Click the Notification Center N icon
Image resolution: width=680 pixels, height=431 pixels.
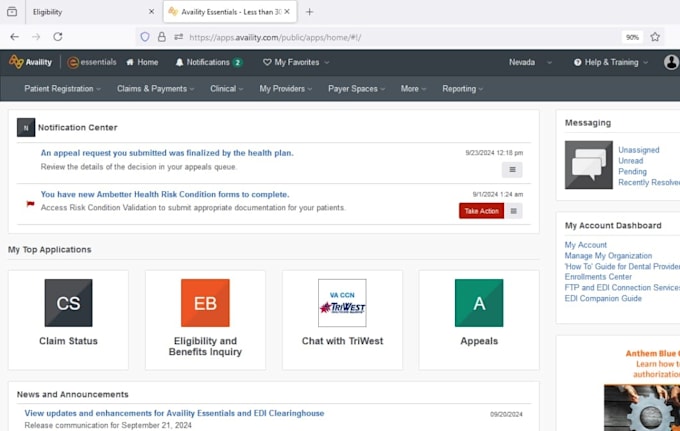(26, 127)
